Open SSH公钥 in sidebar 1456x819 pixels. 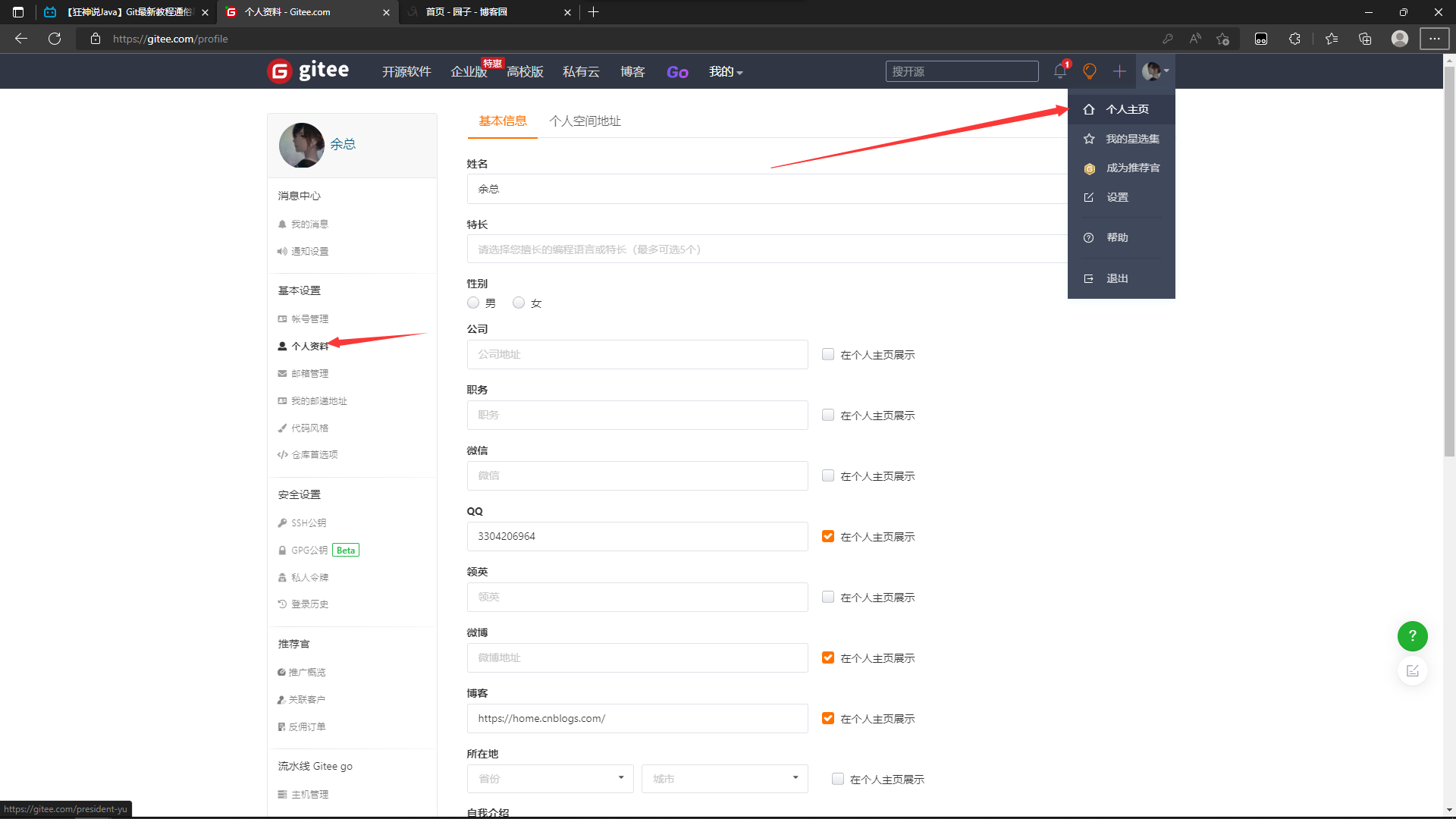click(x=308, y=523)
